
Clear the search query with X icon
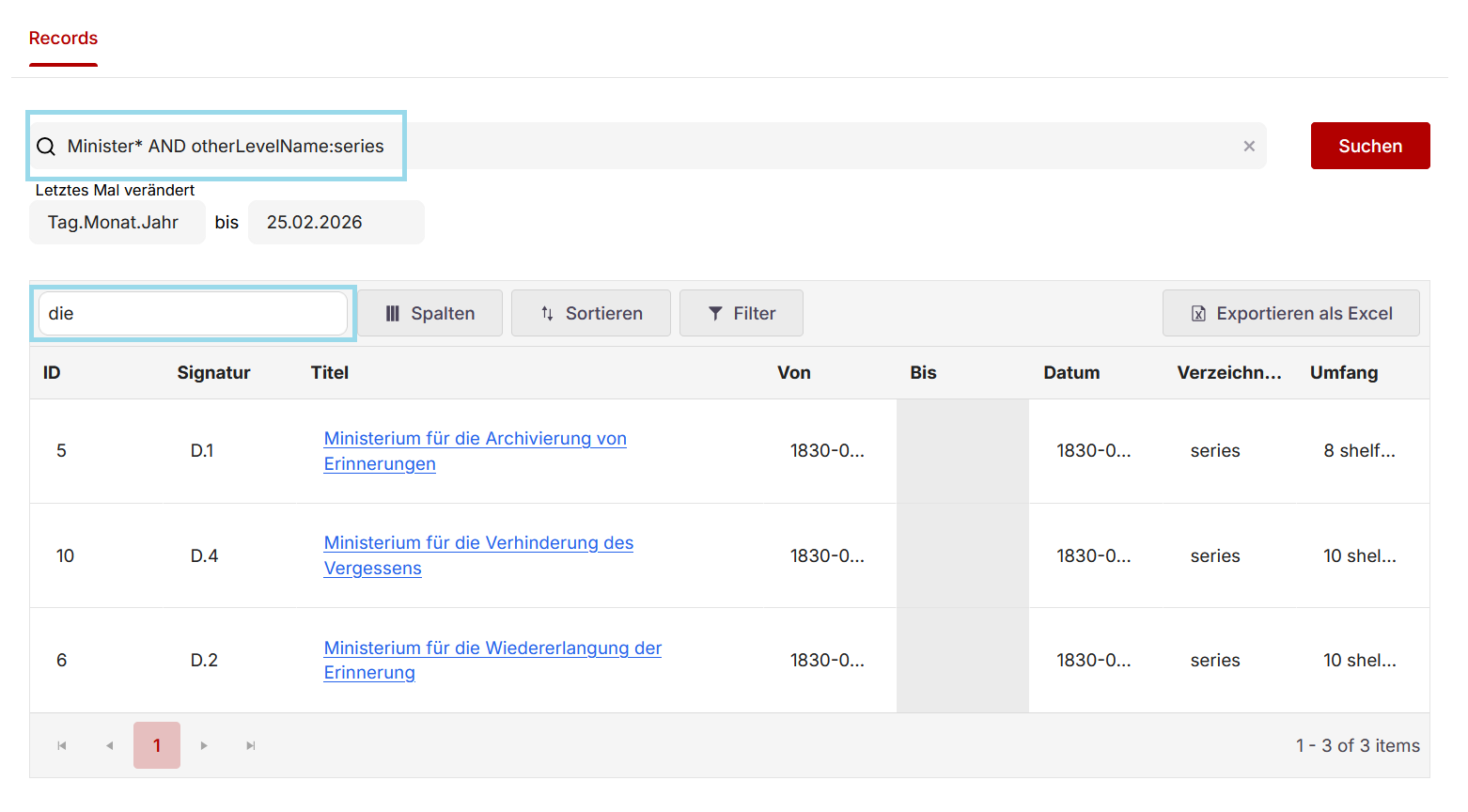pos(1249,147)
